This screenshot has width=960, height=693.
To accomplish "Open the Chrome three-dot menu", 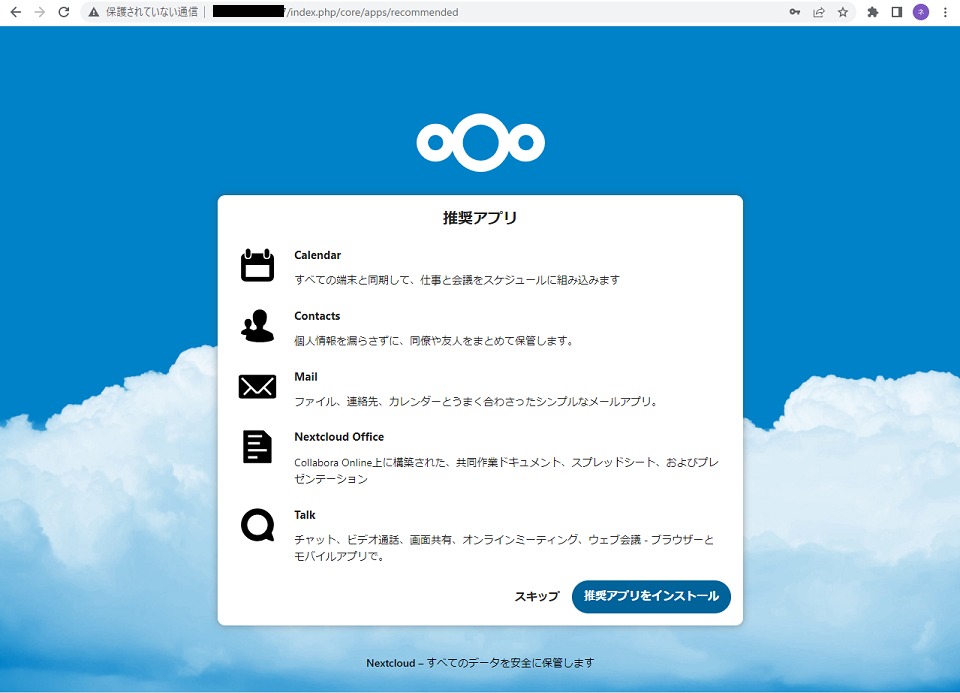I will coord(945,12).
